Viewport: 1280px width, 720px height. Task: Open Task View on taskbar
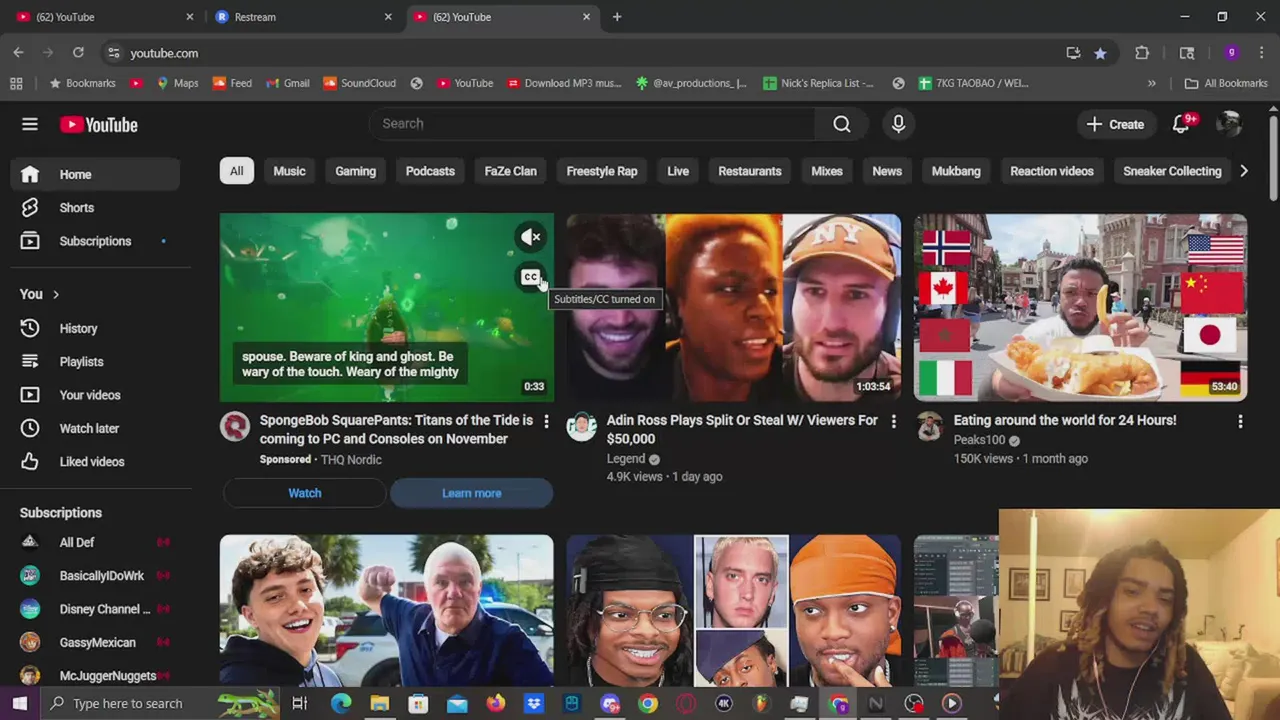[299, 703]
